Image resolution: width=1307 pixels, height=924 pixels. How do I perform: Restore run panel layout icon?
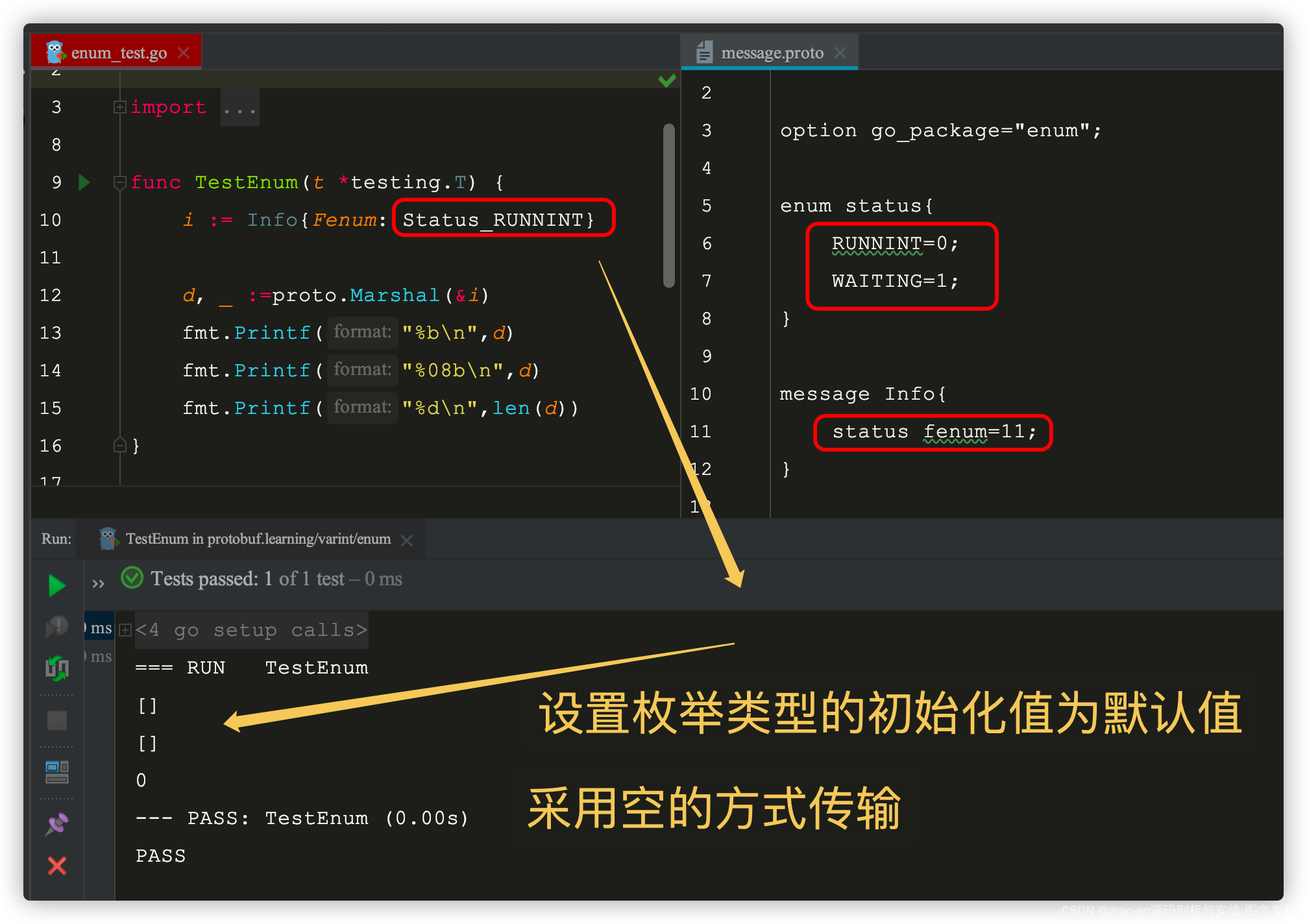click(57, 772)
